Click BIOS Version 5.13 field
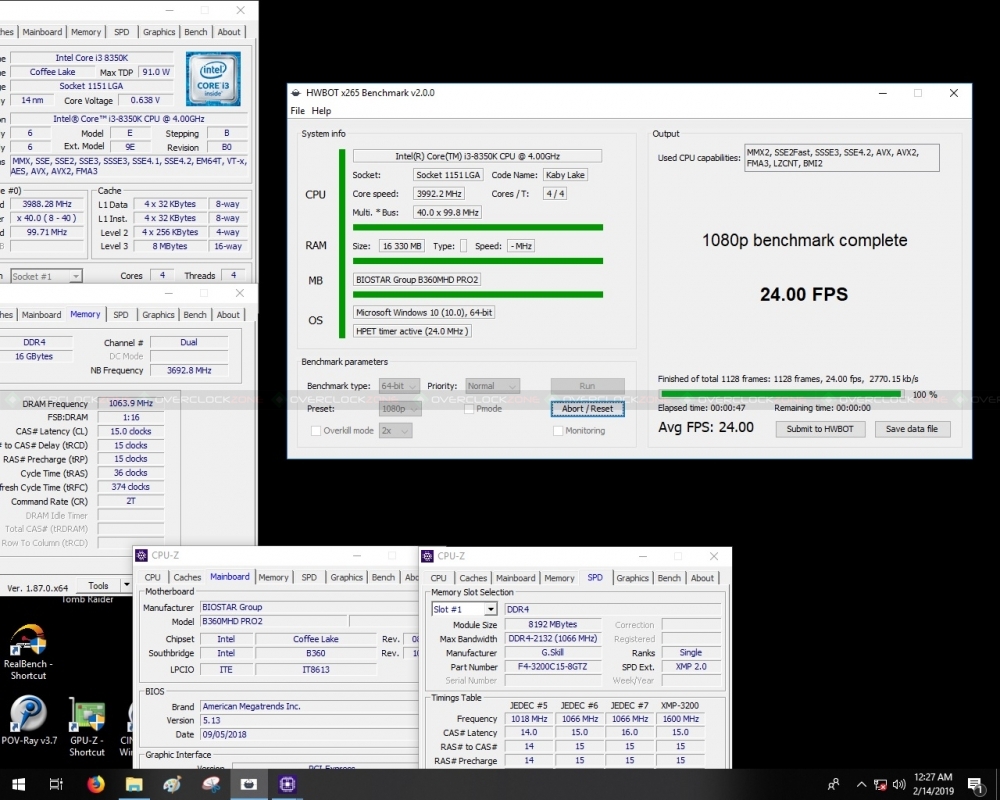The image size is (1000, 800). tap(308, 720)
